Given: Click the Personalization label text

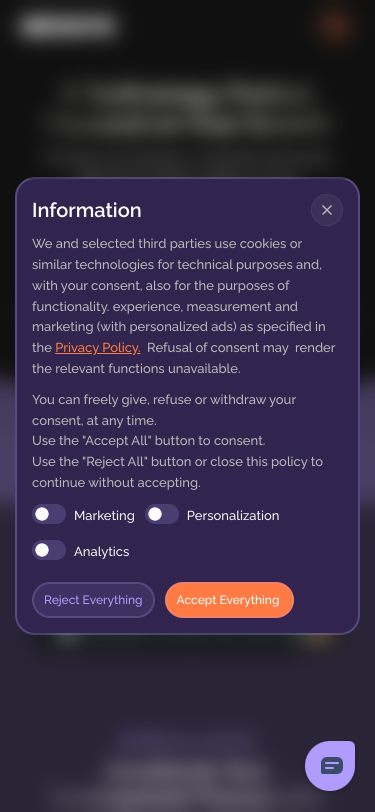Looking at the screenshot, I should pos(233,515).
